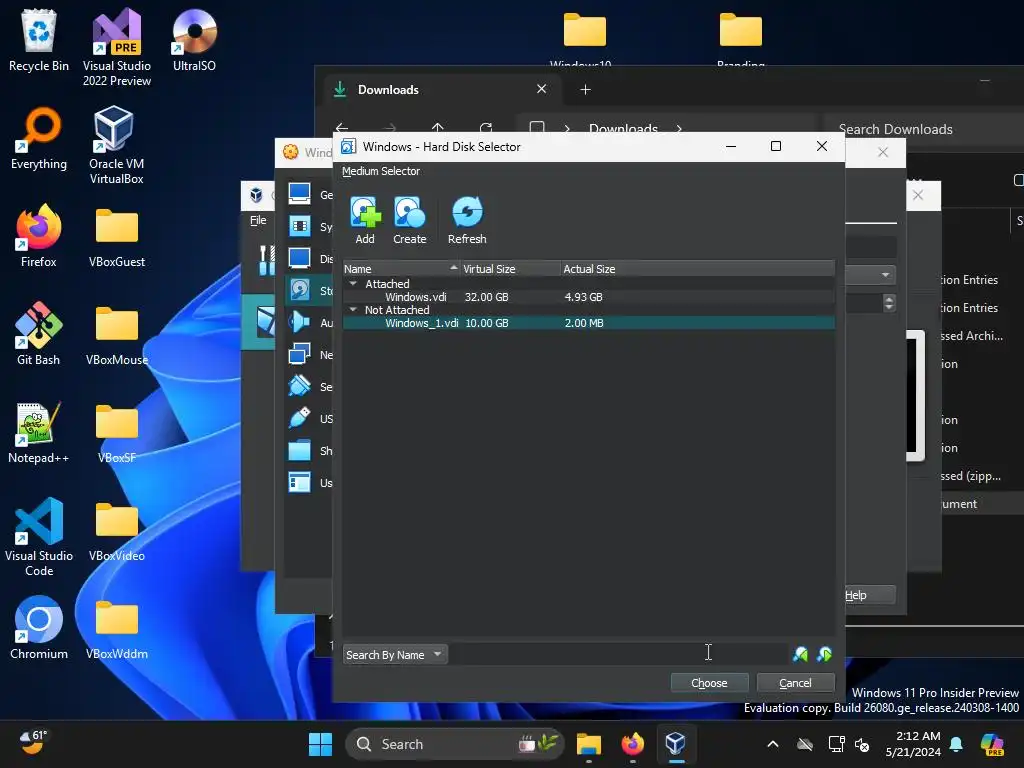Open dropdown arrow in settings window behind
Screen dimensions: 1024x768
[886, 274]
